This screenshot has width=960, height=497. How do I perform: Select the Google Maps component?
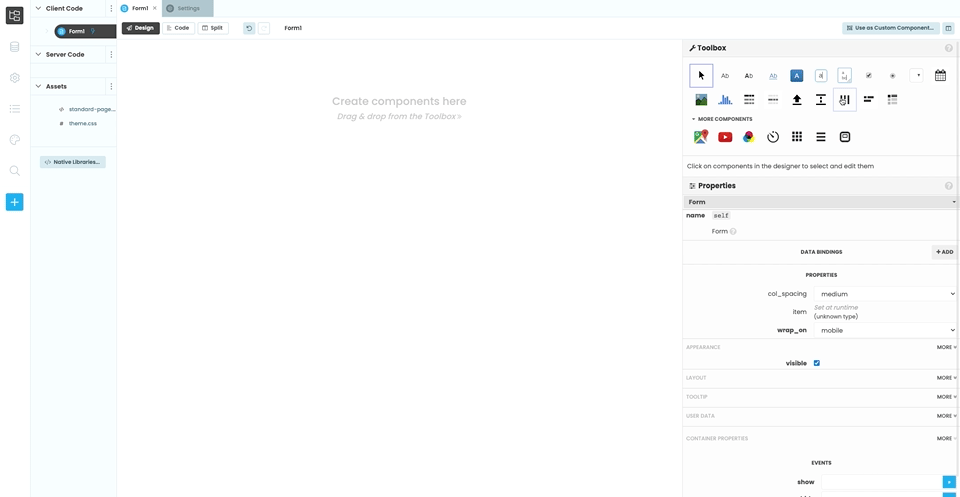pyautogui.click(x=701, y=136)
